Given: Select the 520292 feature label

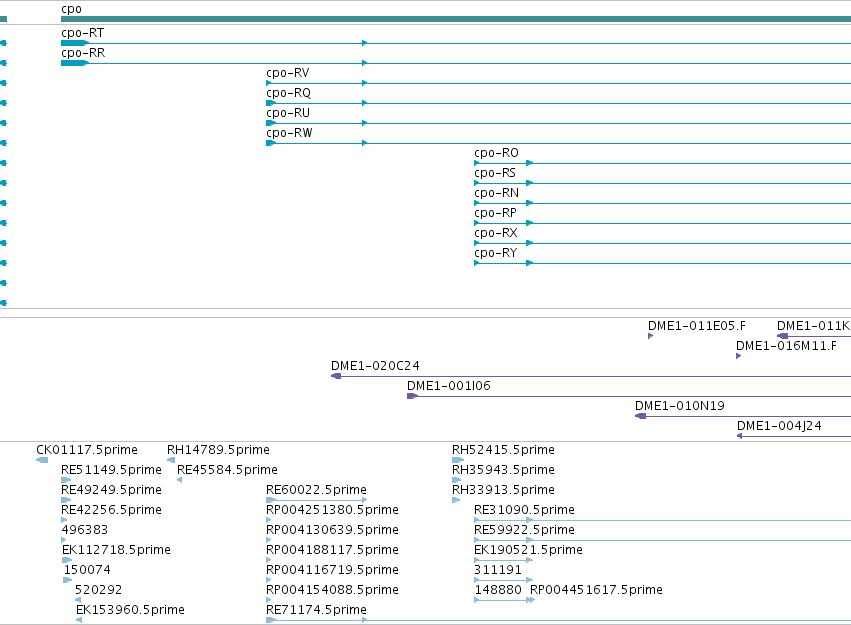Looking at the screenshot, I should [x=98, y=590].
